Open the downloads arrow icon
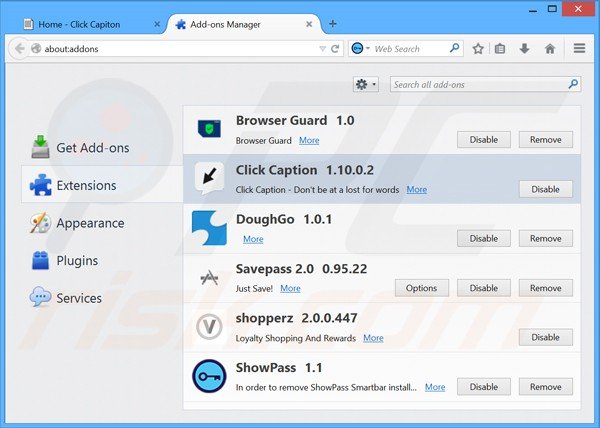The width and height of the screenshot is (600, 428). 524,49
